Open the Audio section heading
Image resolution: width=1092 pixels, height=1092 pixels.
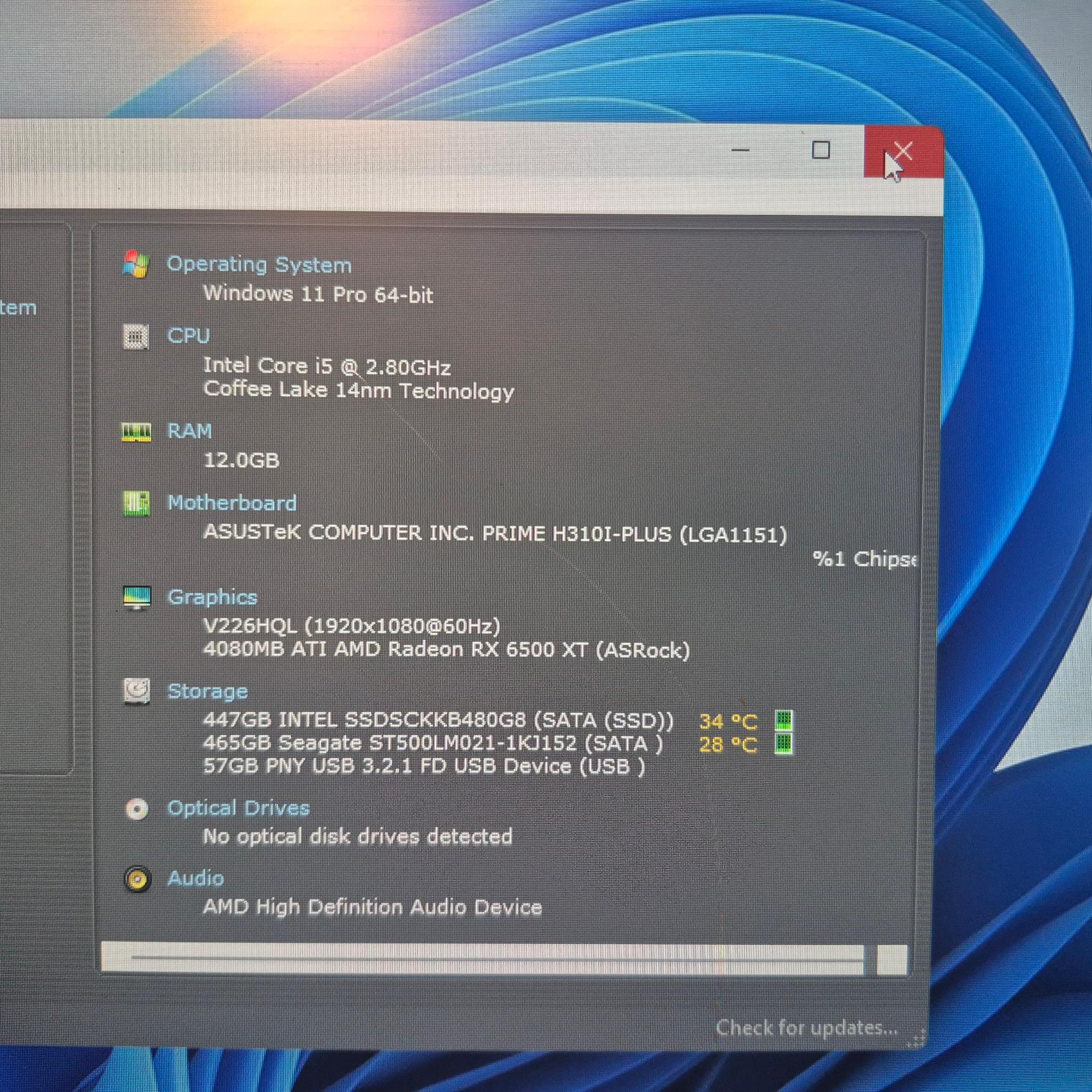click(x=196, y=879)
